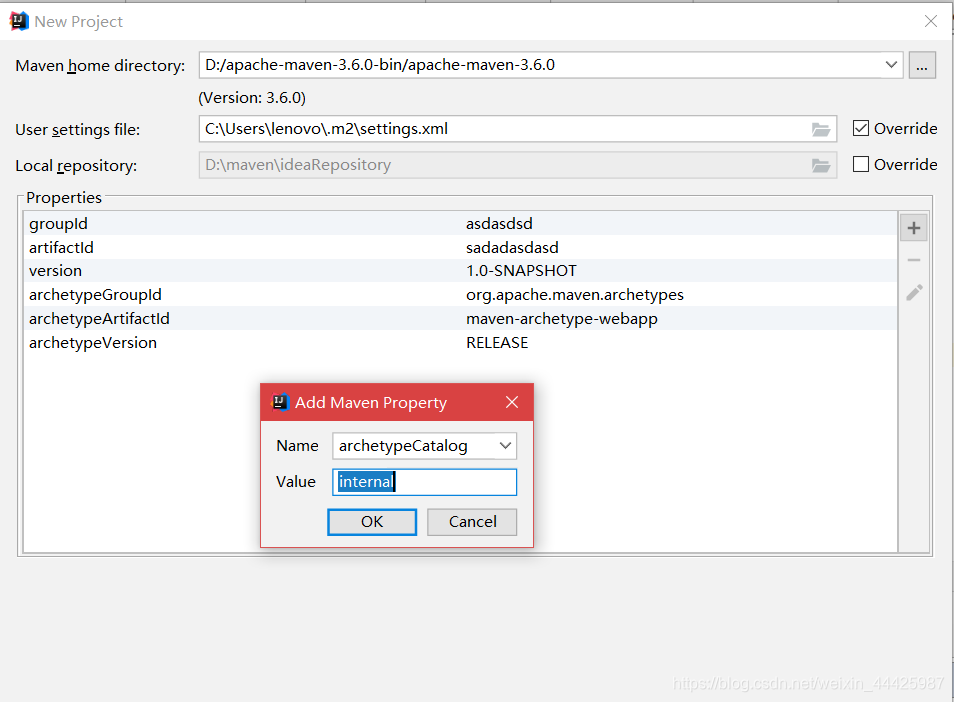Click the Local repository label

click(76, 166)
